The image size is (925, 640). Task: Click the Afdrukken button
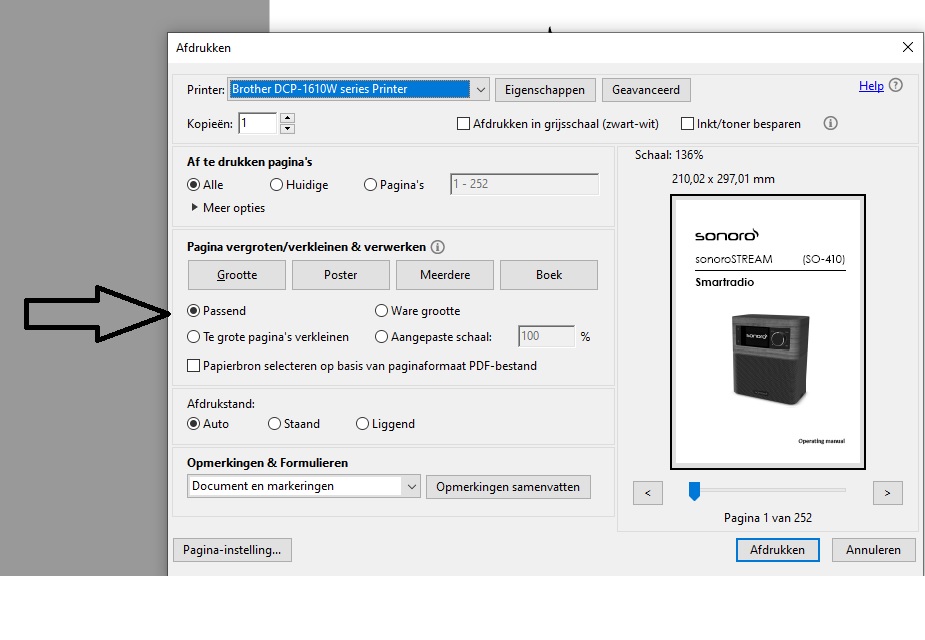777,550
